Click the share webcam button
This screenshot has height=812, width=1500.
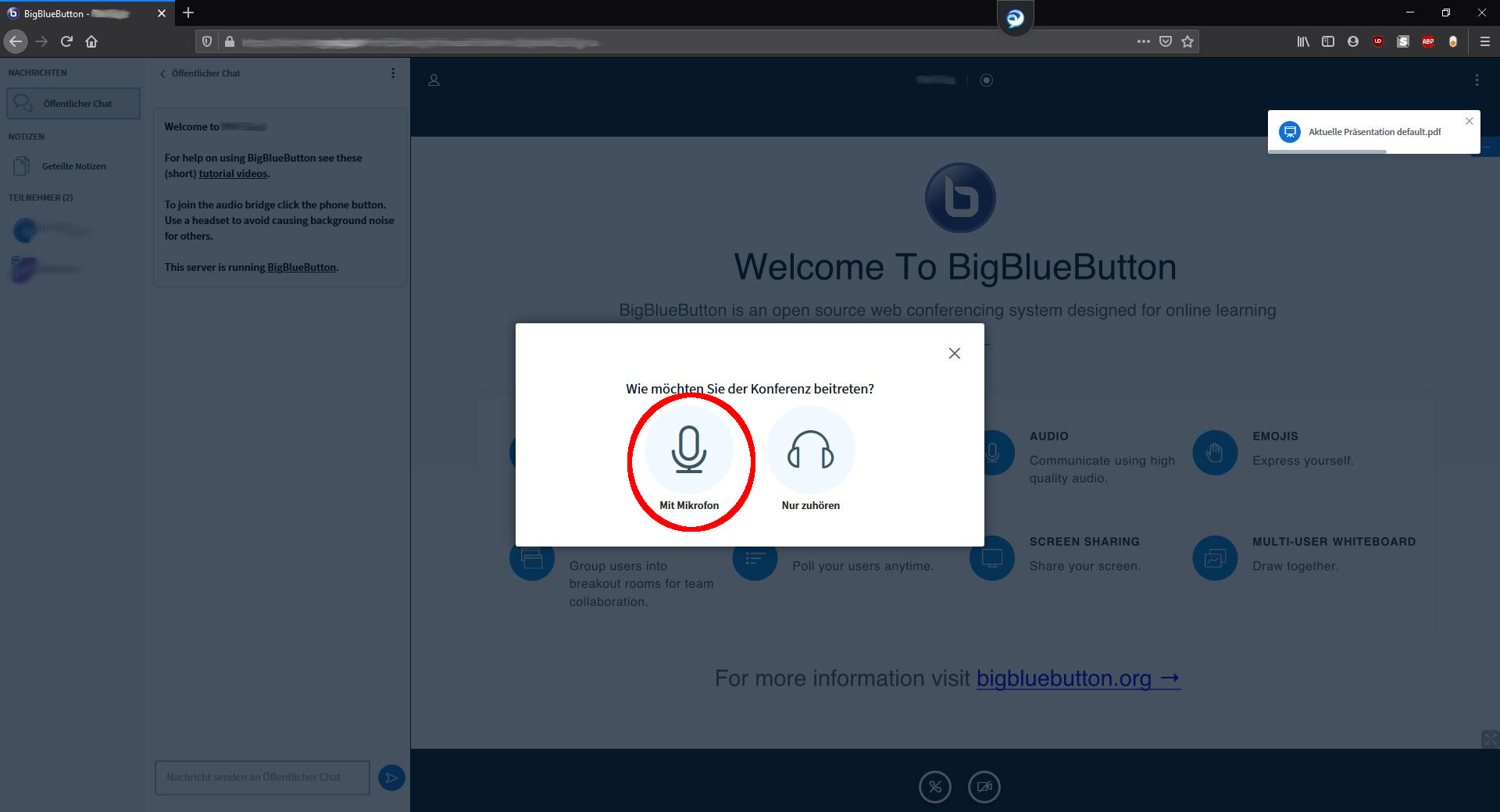[984, 786]
